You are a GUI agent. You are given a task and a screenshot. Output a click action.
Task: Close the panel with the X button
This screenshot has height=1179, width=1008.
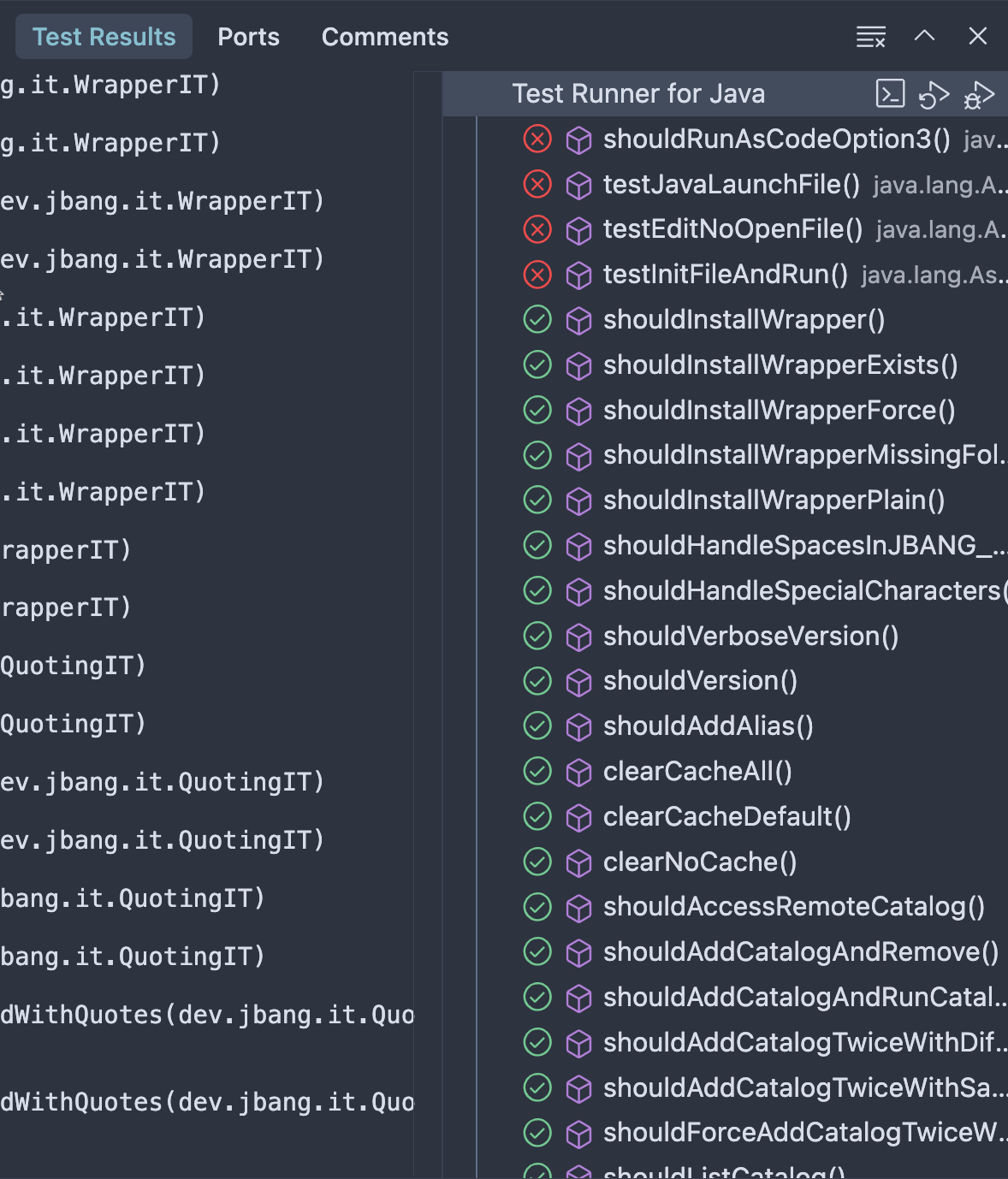tap(977, 36)
